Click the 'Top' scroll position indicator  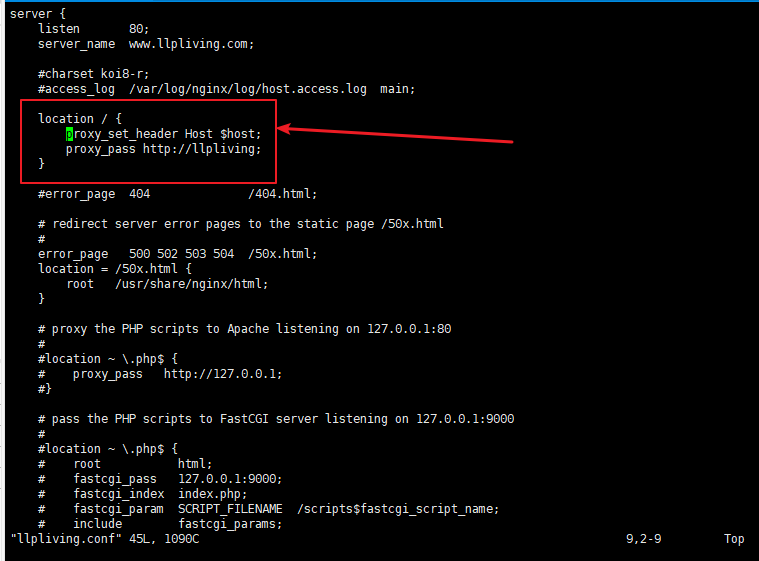tap(734, 539)
